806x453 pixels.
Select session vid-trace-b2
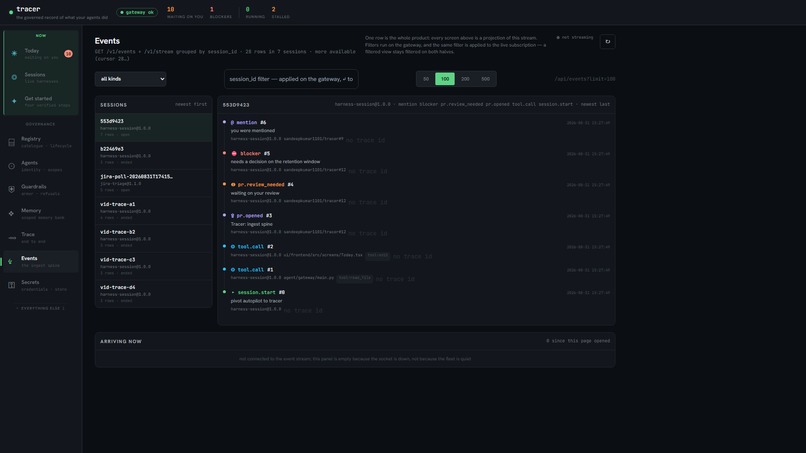(154, 239)
